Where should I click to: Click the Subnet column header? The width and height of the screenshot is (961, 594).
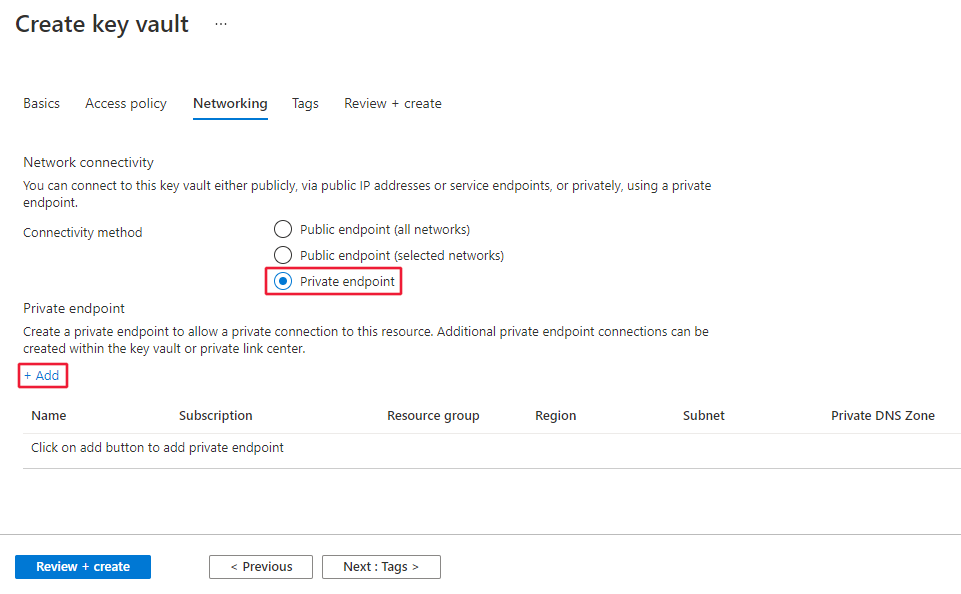[704, 415]
